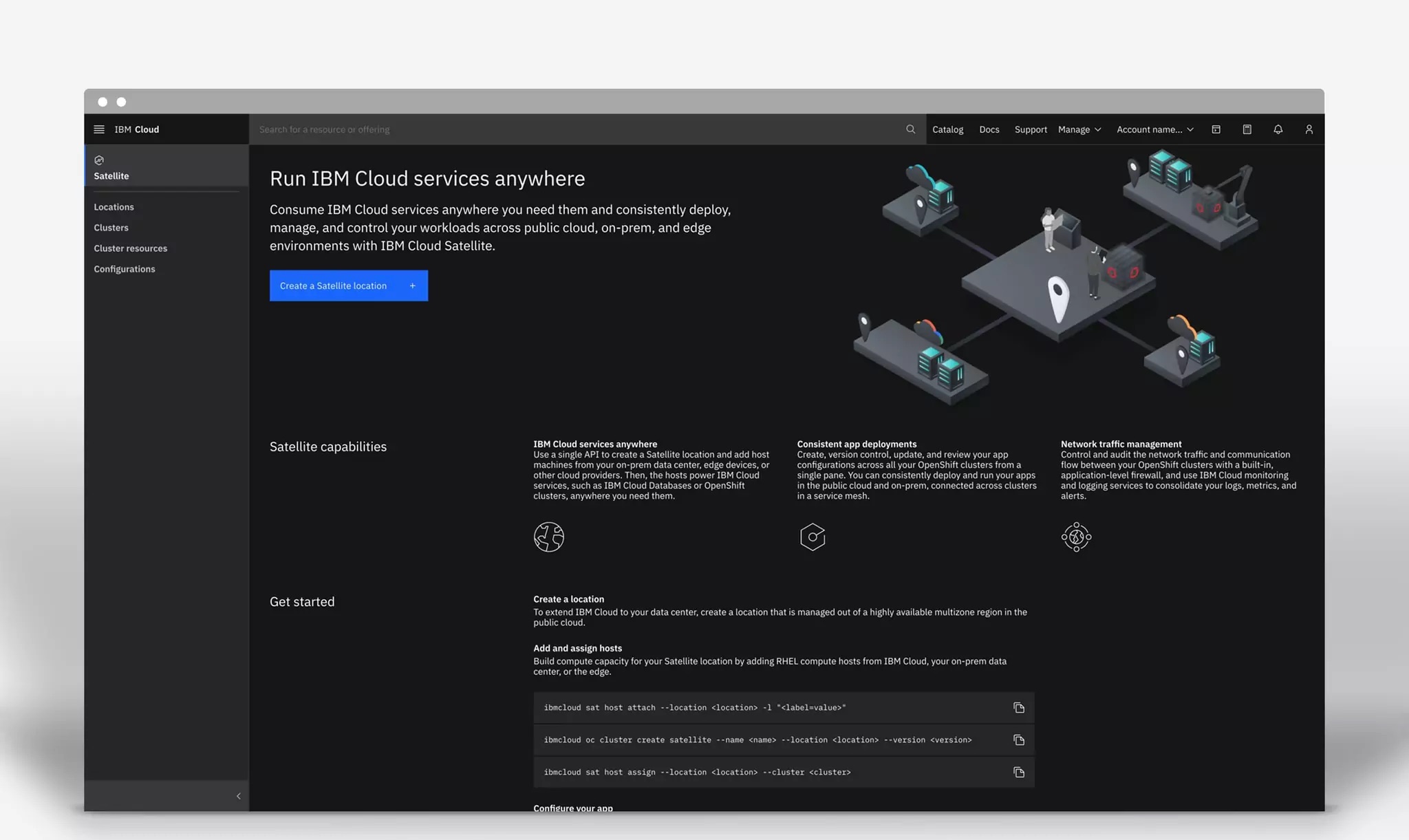Click the Satellite icon in sidebar
The width and height of the screenshot is (1409, 840).
(99, 160)
